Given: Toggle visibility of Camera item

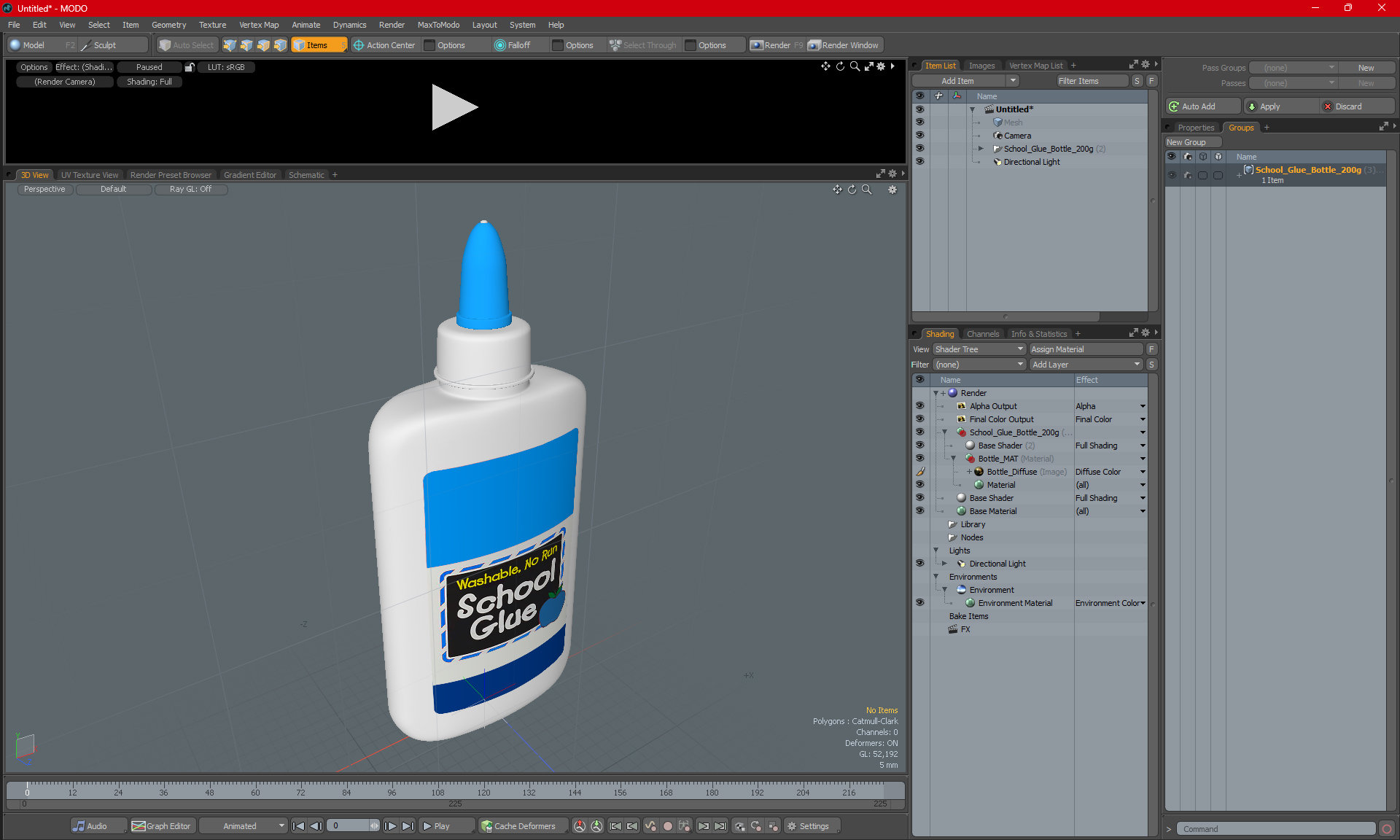Looking at the screenshot, I should [919, 136].
